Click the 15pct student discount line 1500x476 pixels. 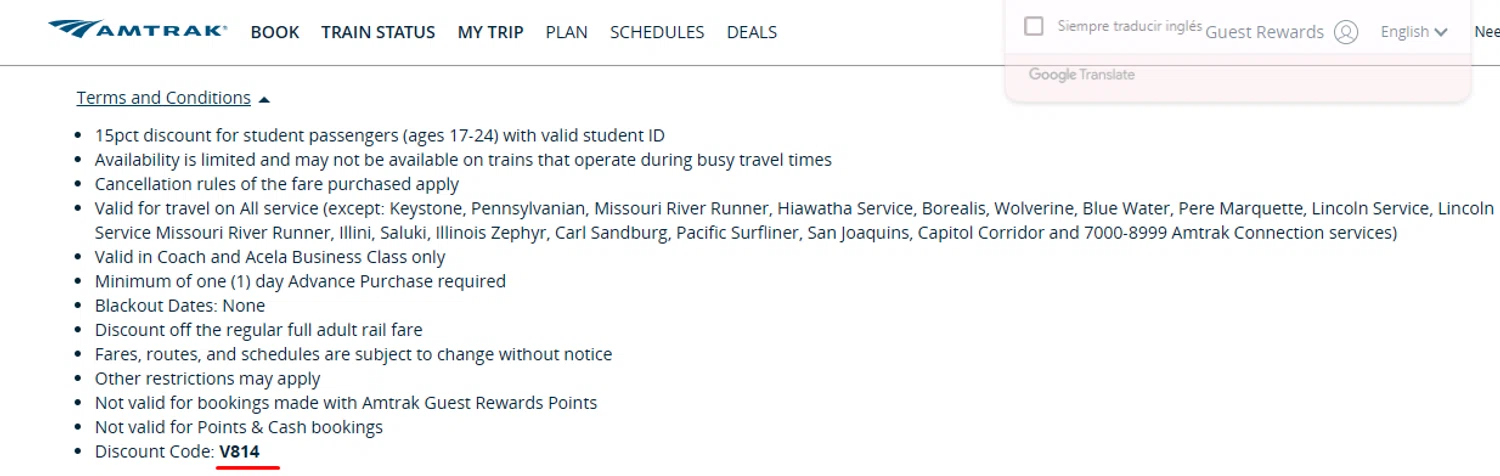(x=379, y=136)
